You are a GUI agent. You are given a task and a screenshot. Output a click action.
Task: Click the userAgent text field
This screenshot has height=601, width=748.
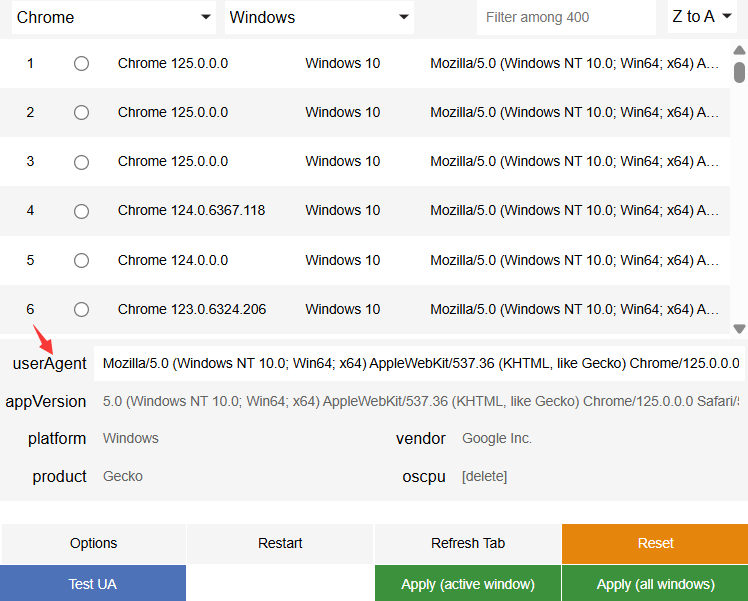[419, 364]
